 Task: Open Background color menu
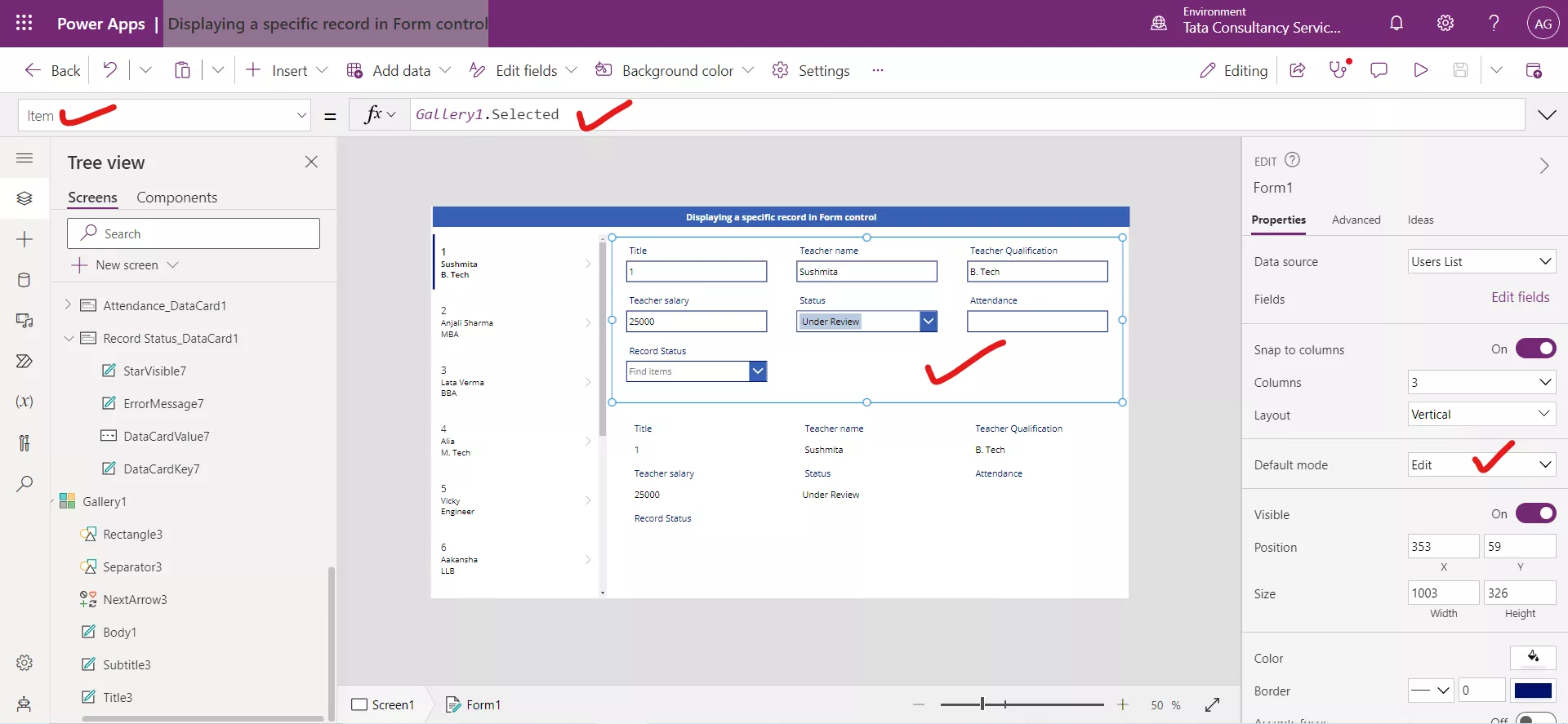(674, 70)
